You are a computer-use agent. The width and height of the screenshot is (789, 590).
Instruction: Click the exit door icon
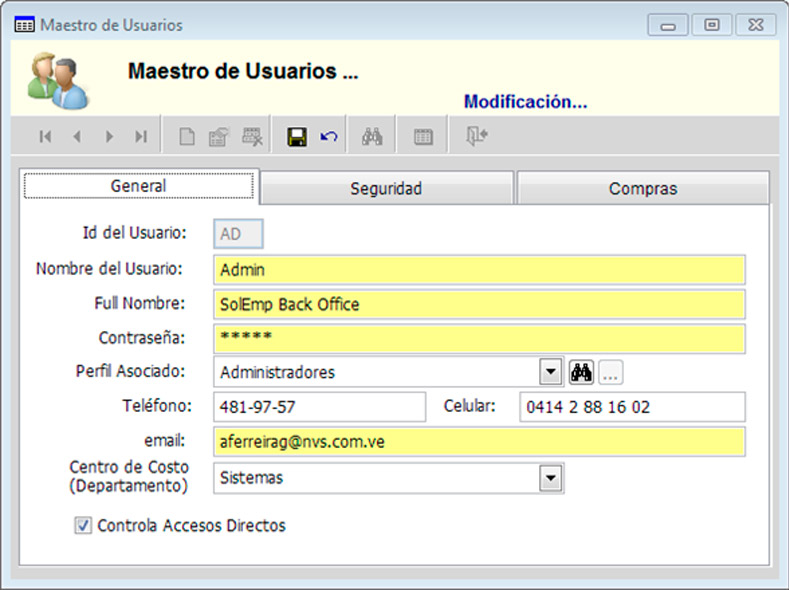pos(476,137)
